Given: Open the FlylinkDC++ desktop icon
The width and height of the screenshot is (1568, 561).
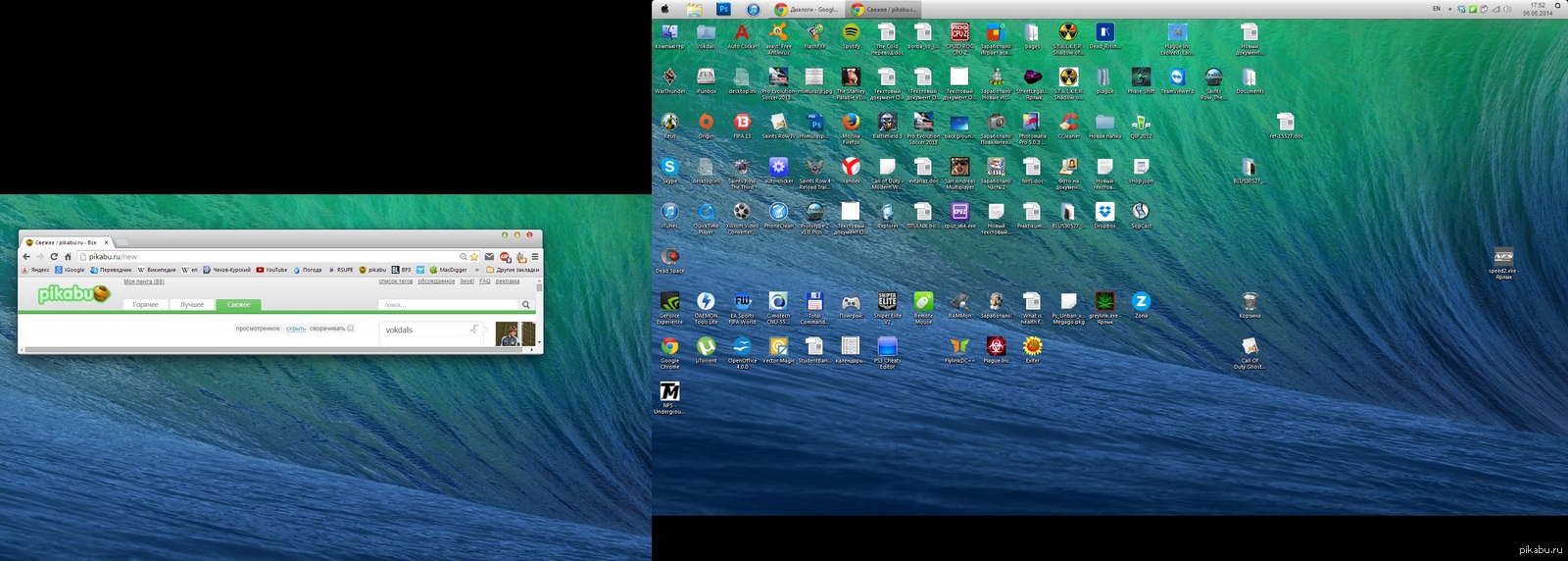Looking at the screenshot, I should (x=959, y=349).
